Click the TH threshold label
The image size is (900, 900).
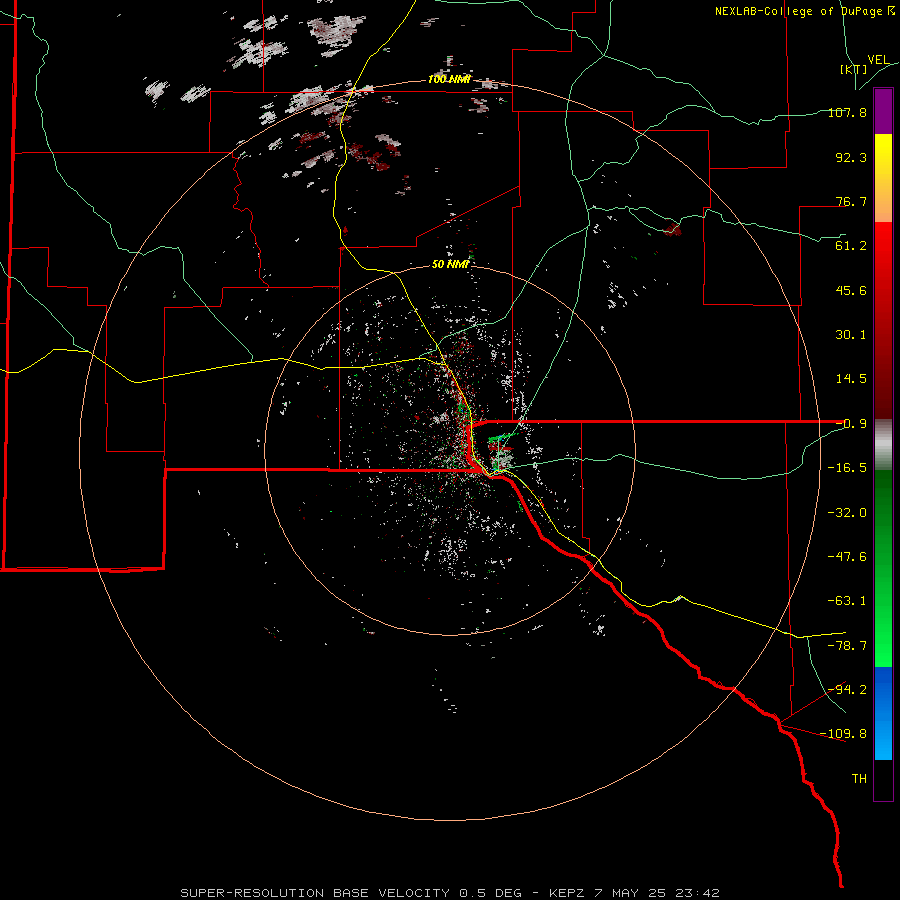(x=859, y=779)
